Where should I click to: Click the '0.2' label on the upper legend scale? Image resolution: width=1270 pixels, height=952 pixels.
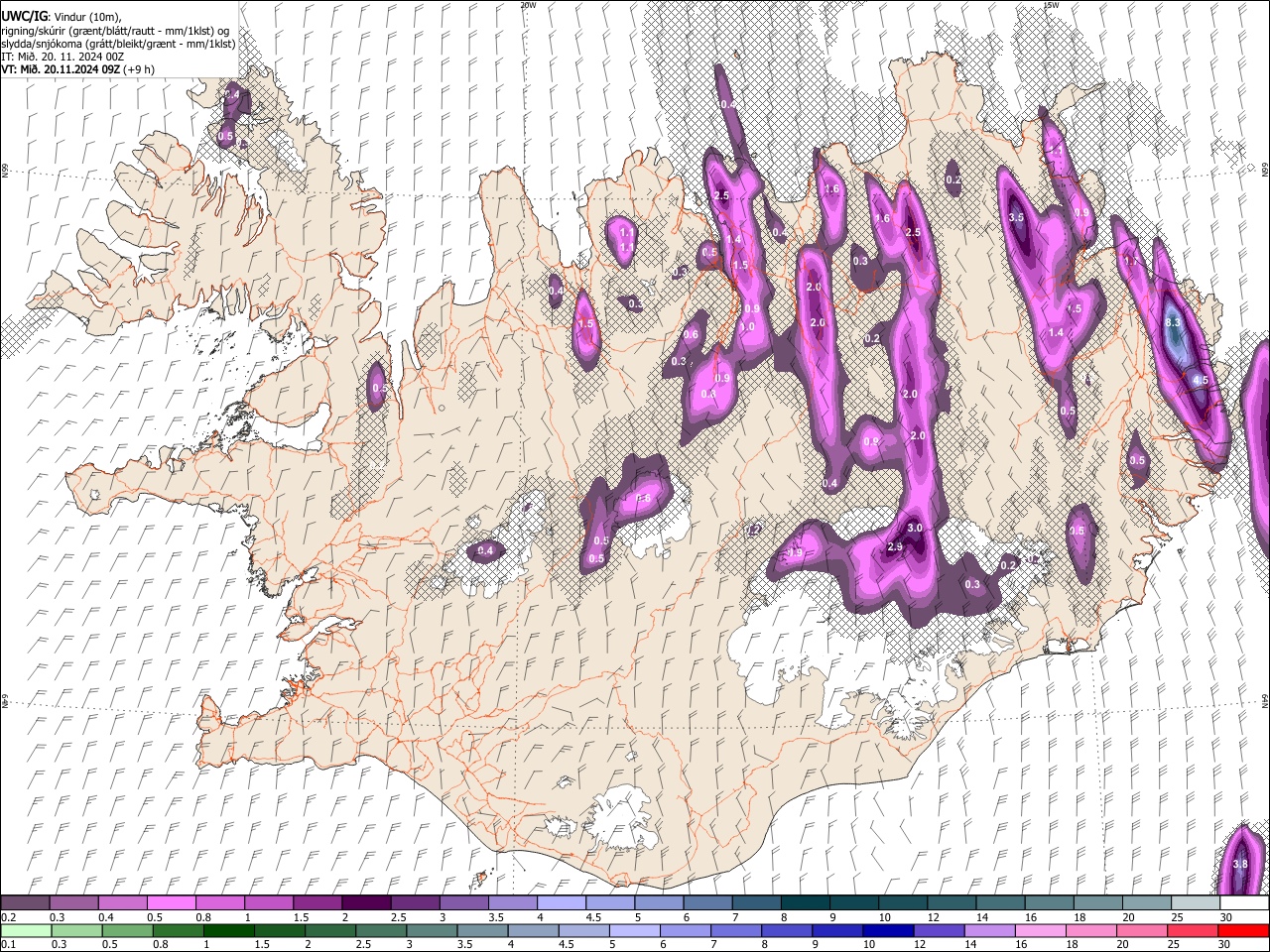click(7, 917)
